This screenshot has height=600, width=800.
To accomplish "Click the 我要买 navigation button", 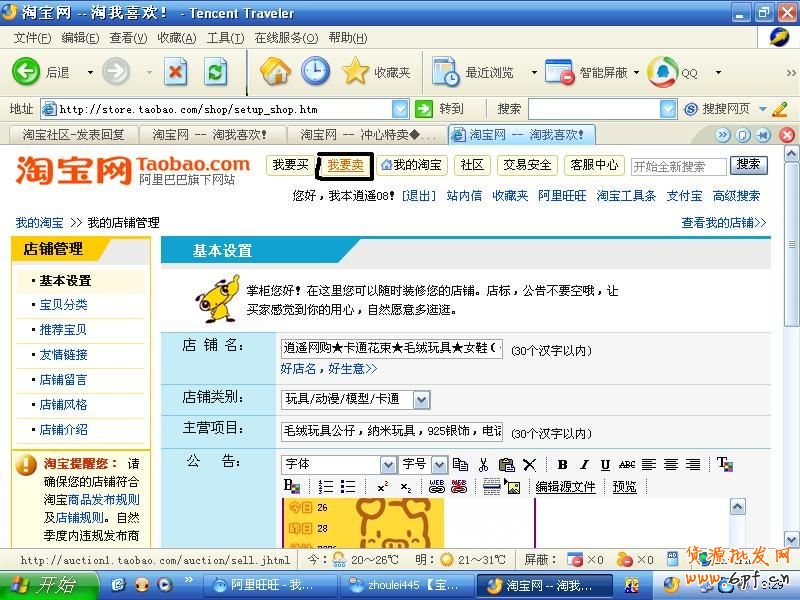I will (x=290, y=165).
